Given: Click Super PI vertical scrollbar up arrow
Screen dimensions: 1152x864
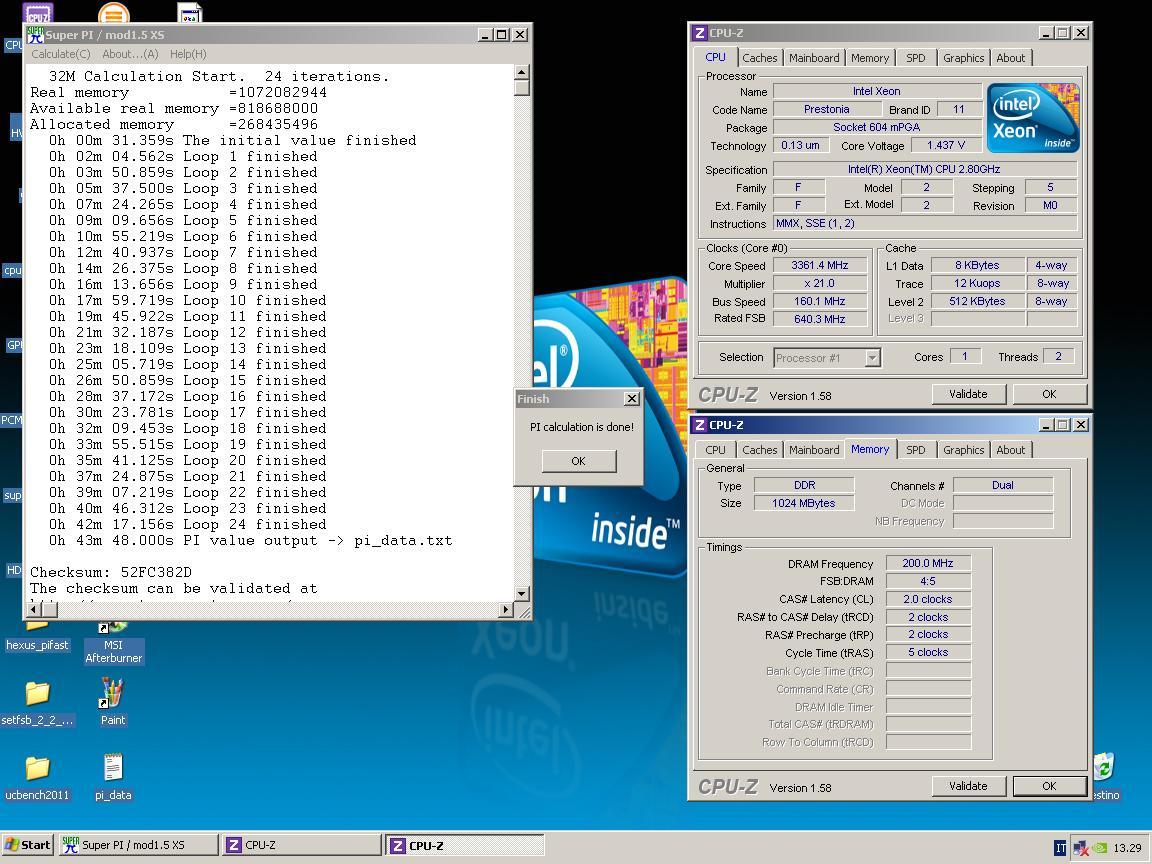Looking at the screenshot, I should tap(522, 72).
